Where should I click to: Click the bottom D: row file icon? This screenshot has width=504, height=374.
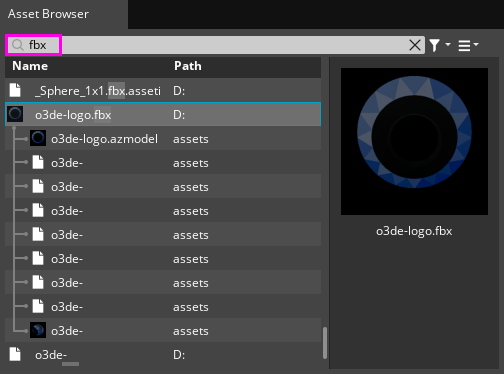[x=15, y=354]
